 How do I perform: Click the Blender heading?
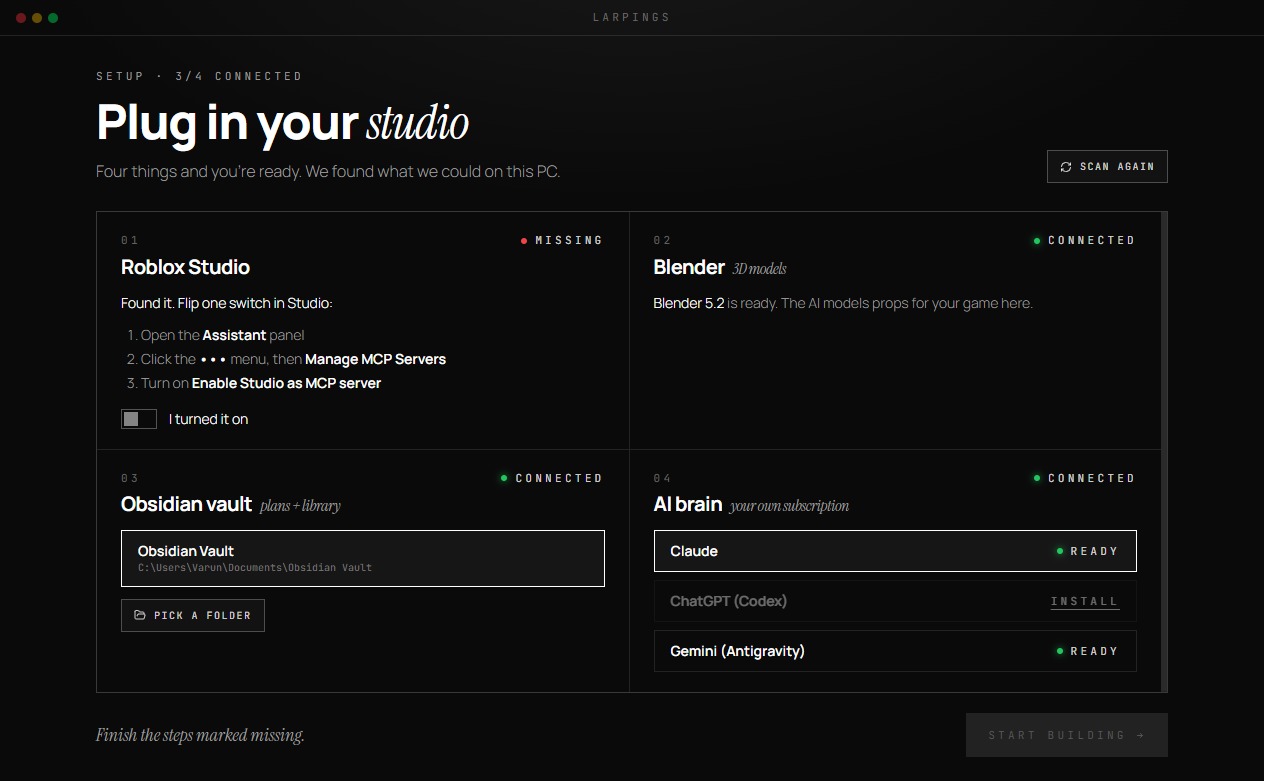689,267
